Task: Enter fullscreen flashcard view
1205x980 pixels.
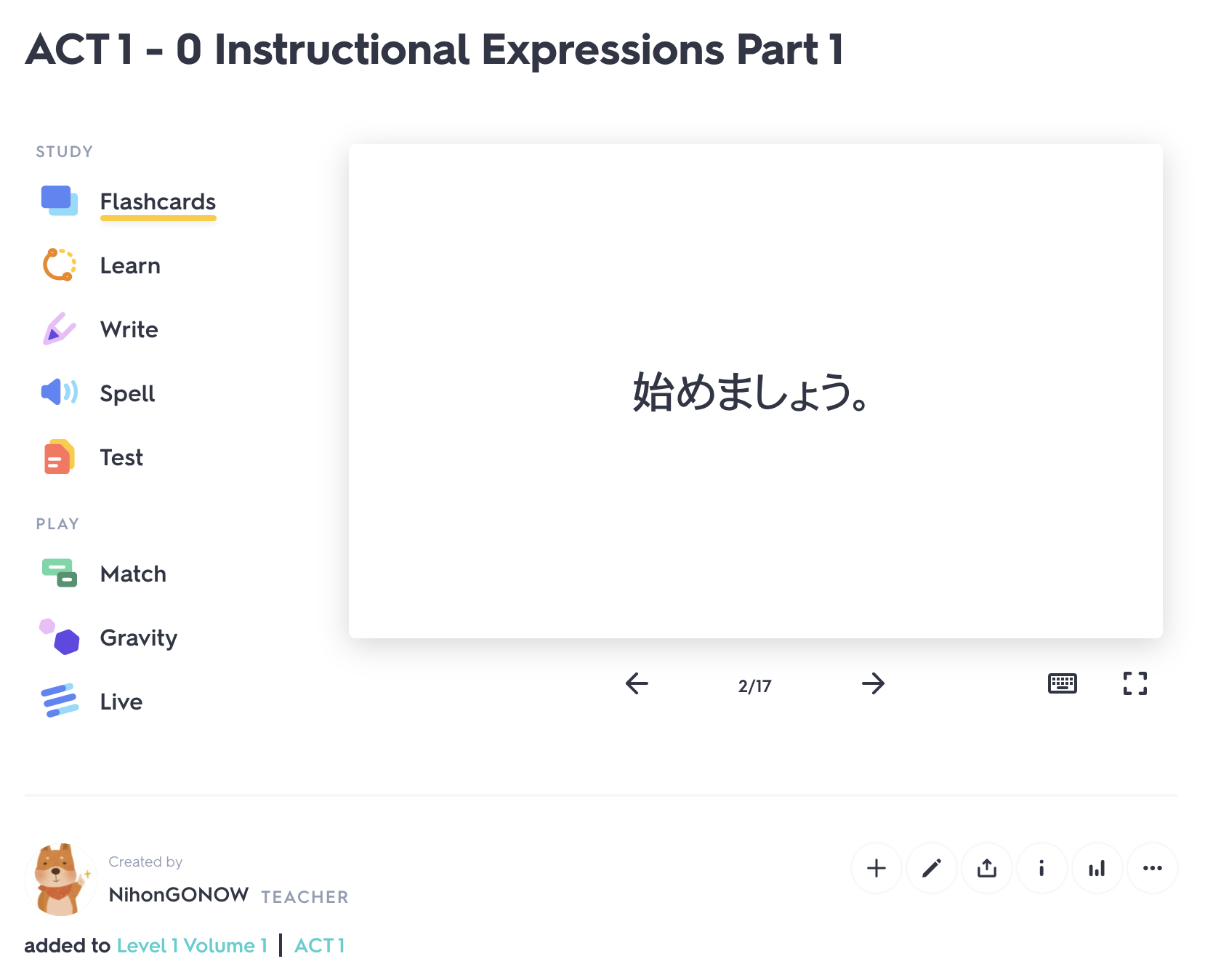Action: pyautogui.click(x=1135, y=683)
